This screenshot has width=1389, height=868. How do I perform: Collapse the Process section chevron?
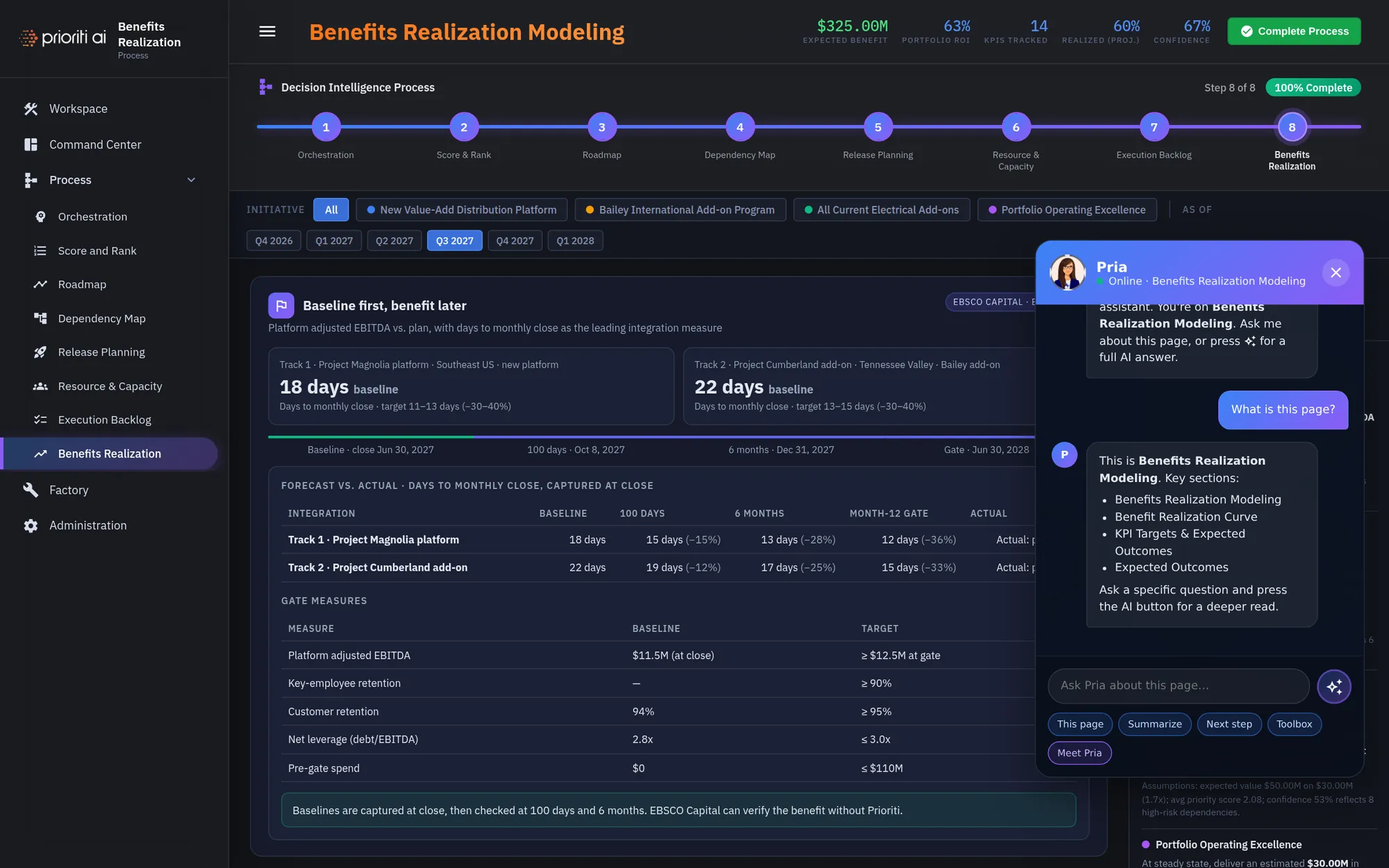(191, 180)
